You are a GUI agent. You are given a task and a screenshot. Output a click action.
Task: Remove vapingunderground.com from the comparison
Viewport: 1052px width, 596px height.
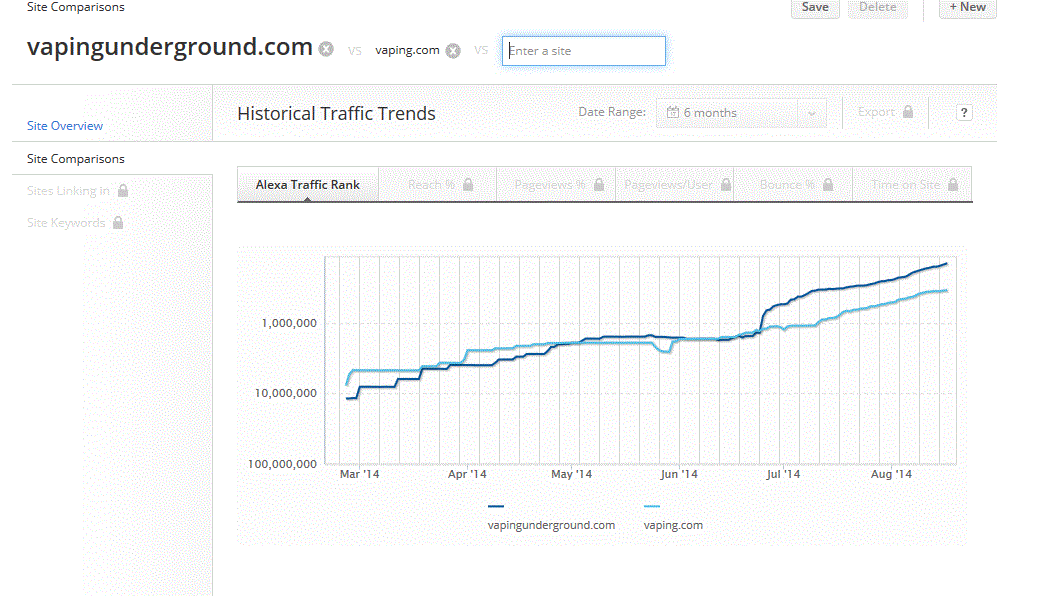pos(326,49)
